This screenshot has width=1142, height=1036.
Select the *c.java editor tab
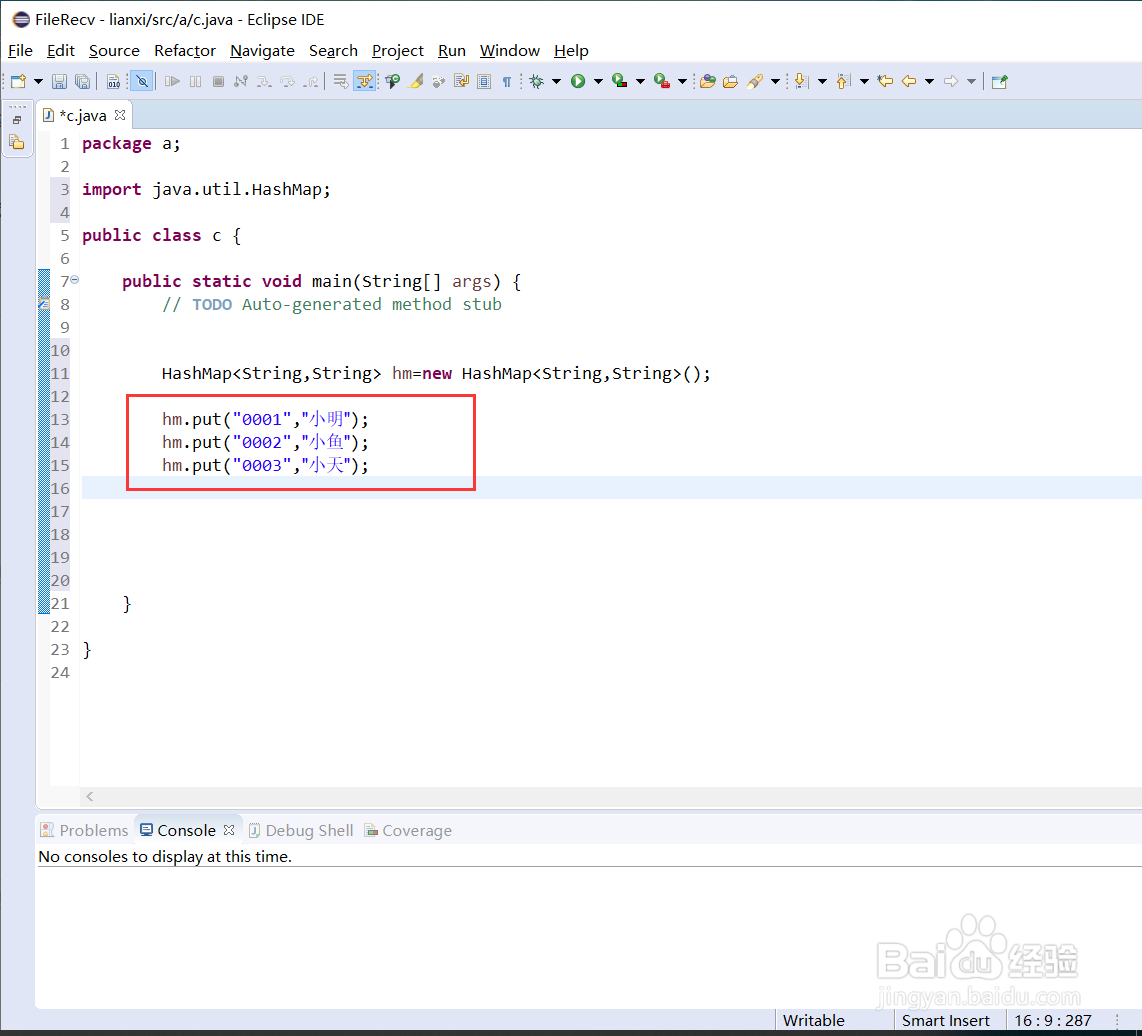(x=82, y=116)
